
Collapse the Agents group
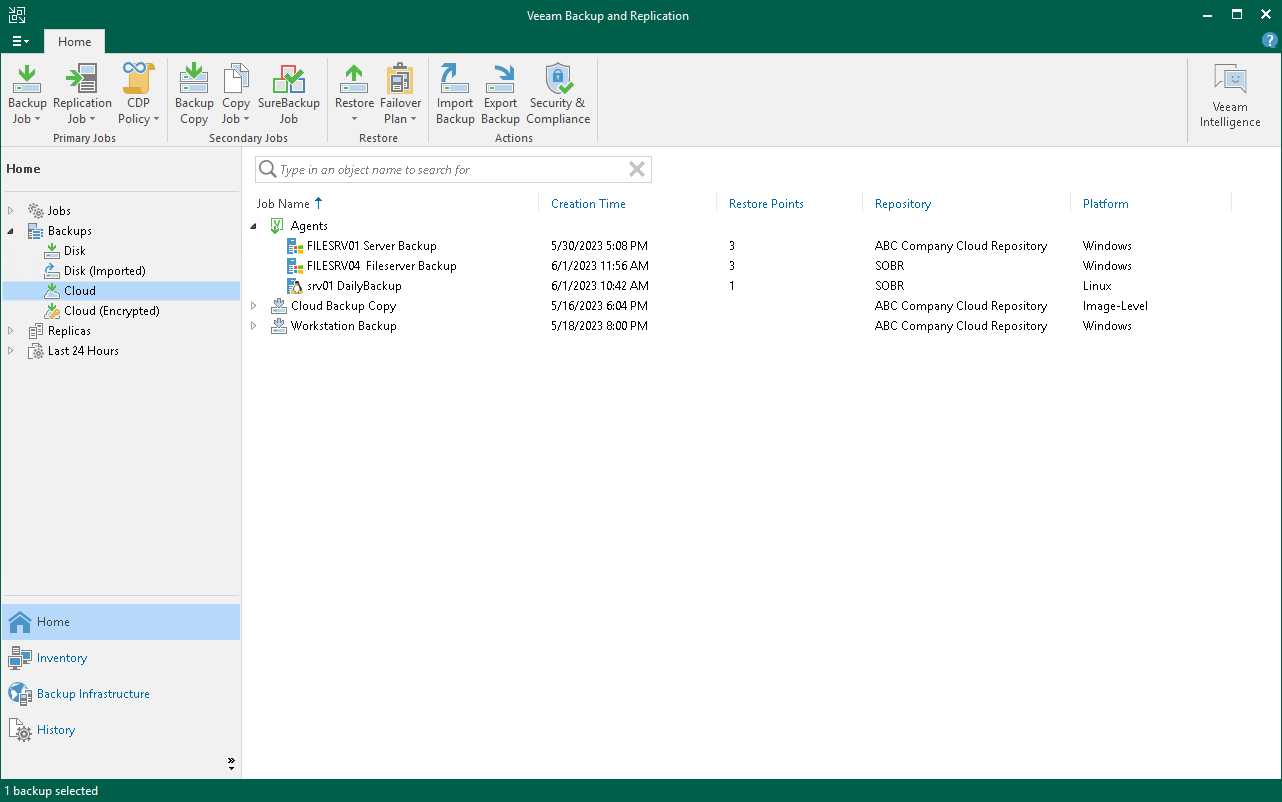coord(254,226)
